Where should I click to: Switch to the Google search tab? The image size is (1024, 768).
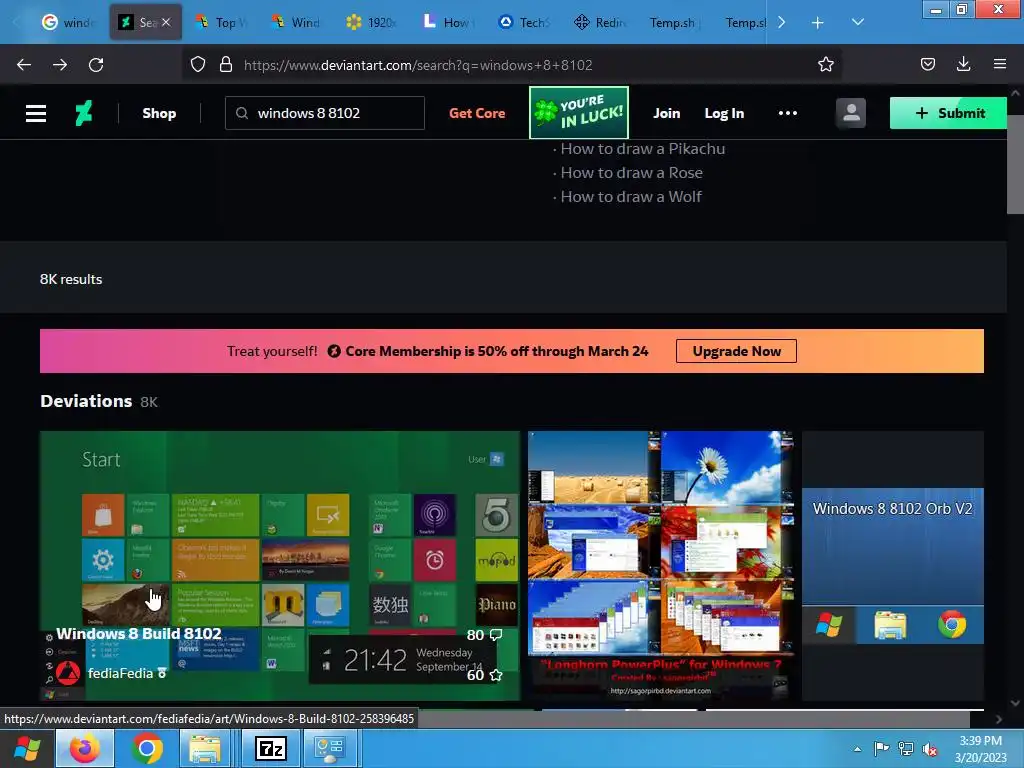67,22
